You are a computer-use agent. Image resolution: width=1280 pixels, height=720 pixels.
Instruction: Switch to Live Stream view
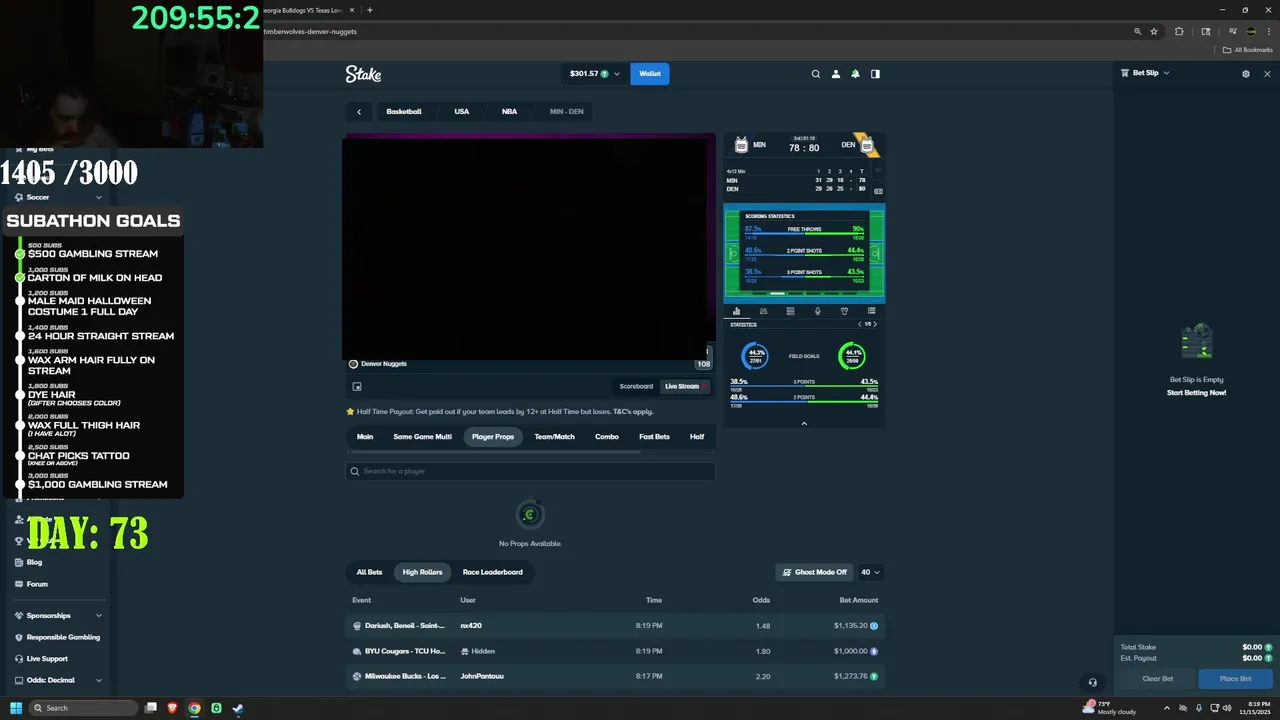click(685, 386)
